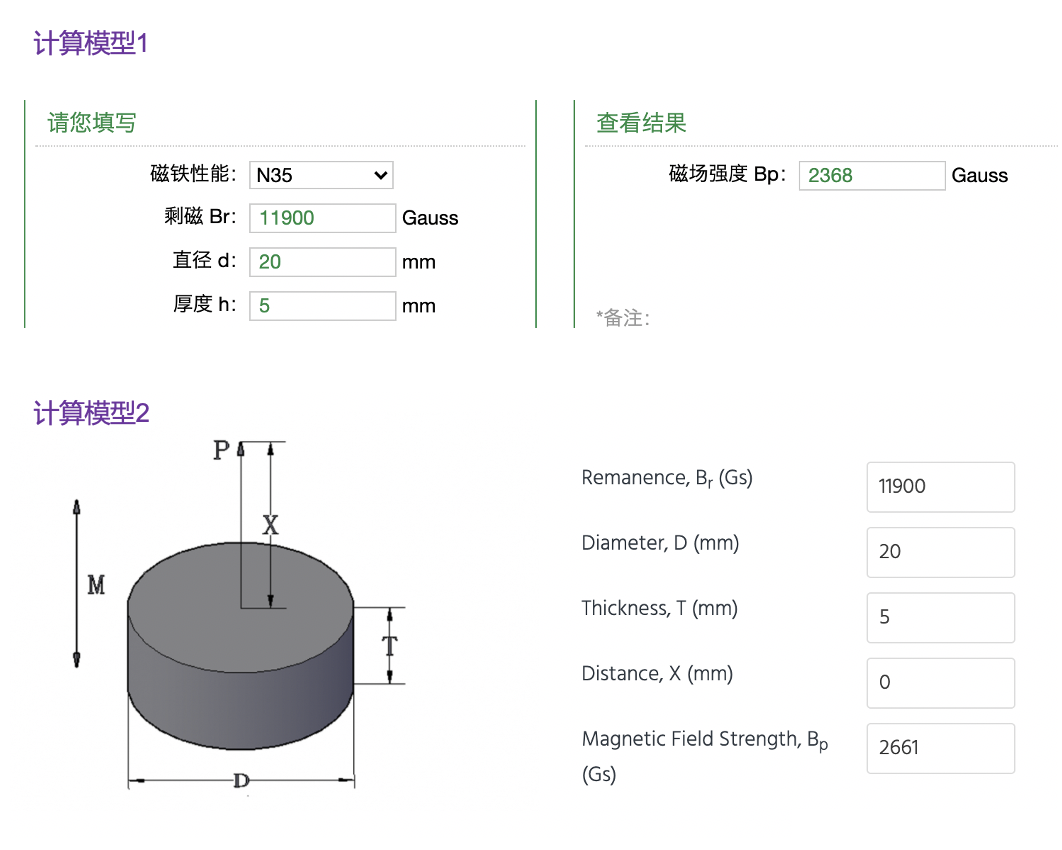Screen dimensions: 1062x850
Task: Click the 查看结果 section title
Action: [x=641, y=123]
